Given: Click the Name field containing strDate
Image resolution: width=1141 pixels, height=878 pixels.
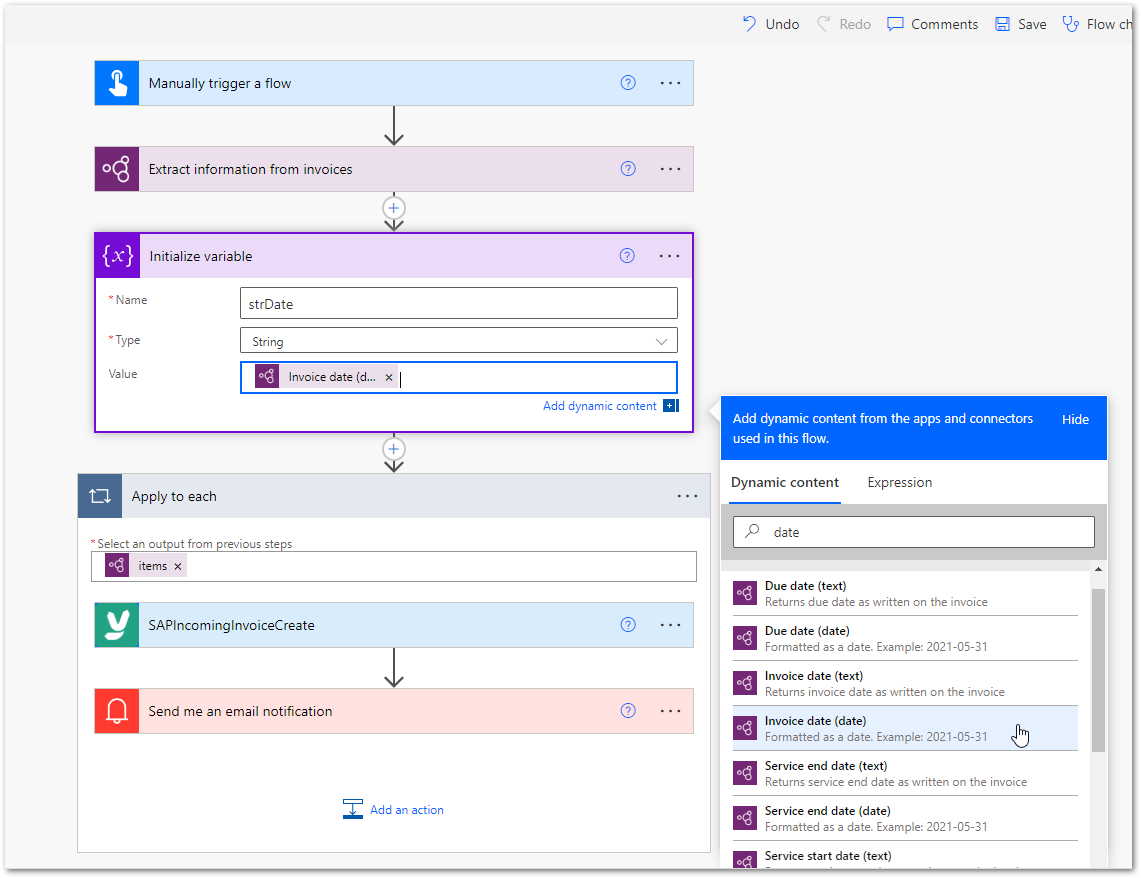Looking at the screenshot, I should click(x=458, y=303).
